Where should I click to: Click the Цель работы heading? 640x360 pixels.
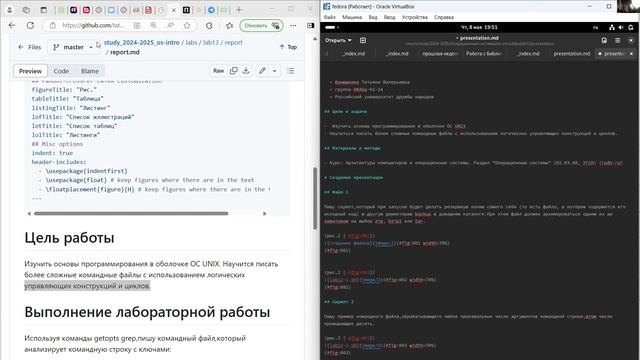tap(69, 238)
